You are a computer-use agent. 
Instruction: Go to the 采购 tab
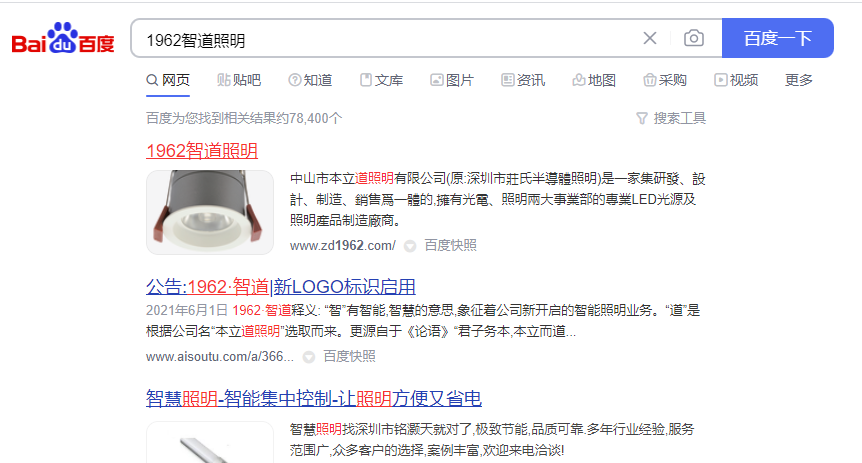pyautogui.click(x=665, y=80)
